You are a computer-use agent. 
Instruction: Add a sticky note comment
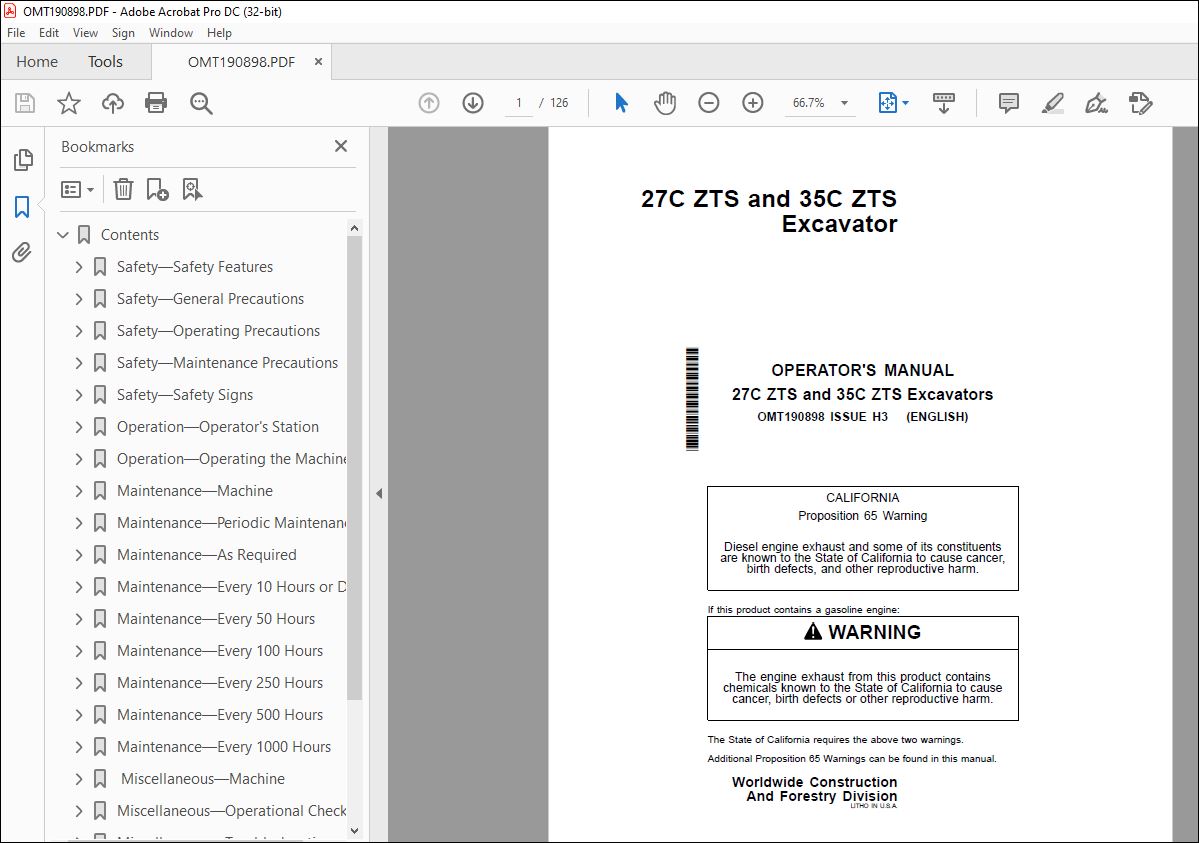[x=1009, y=103]
